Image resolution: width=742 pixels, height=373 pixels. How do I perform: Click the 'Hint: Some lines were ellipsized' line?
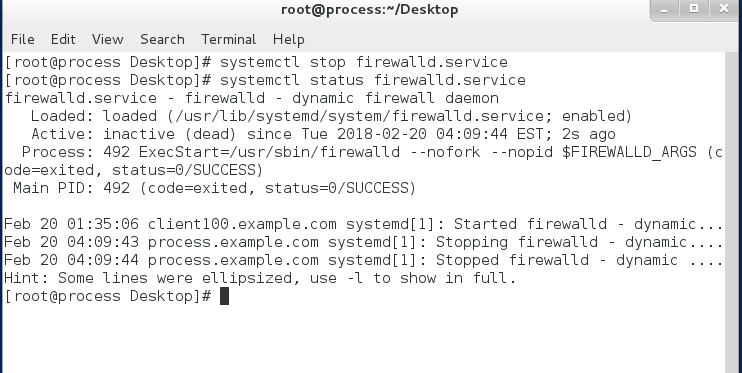click(260, 278)
